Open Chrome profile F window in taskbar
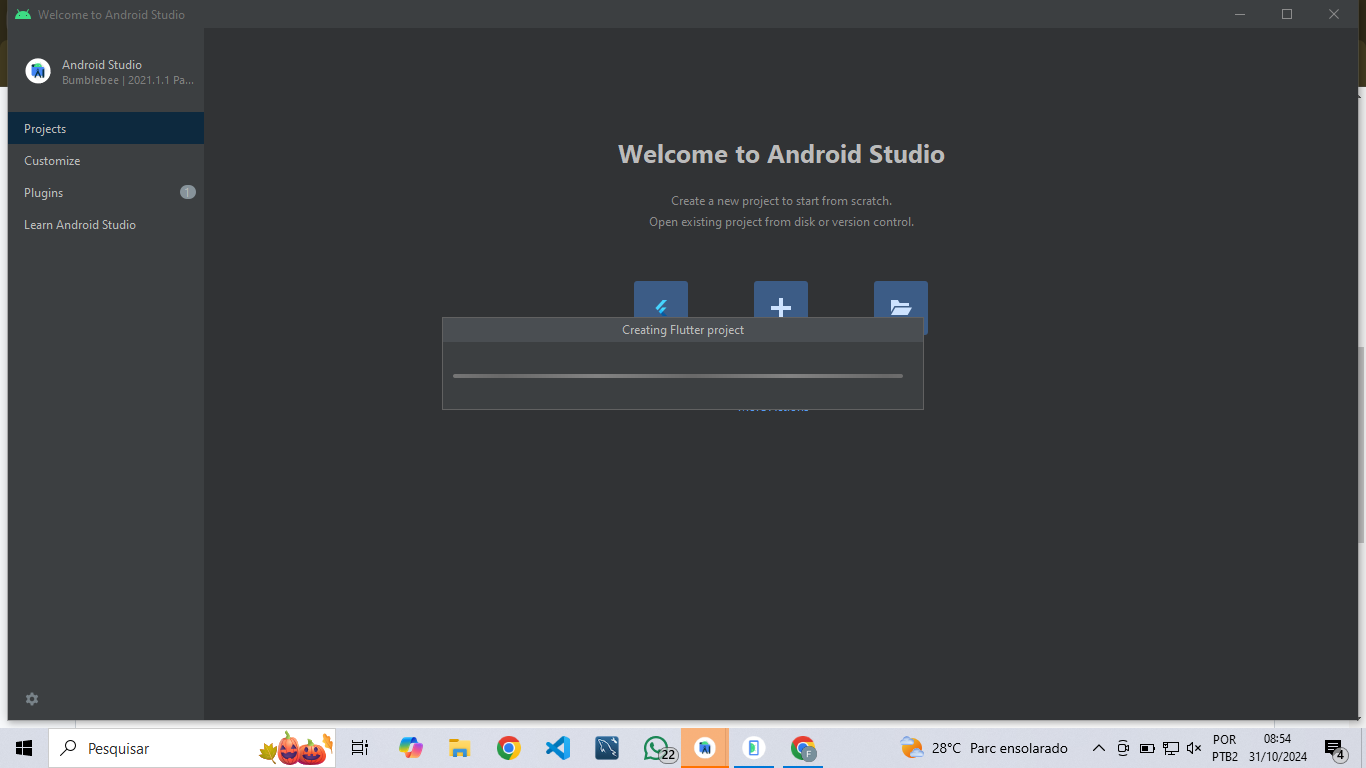Screen dimensions: 1366x768 coord(803,748)
